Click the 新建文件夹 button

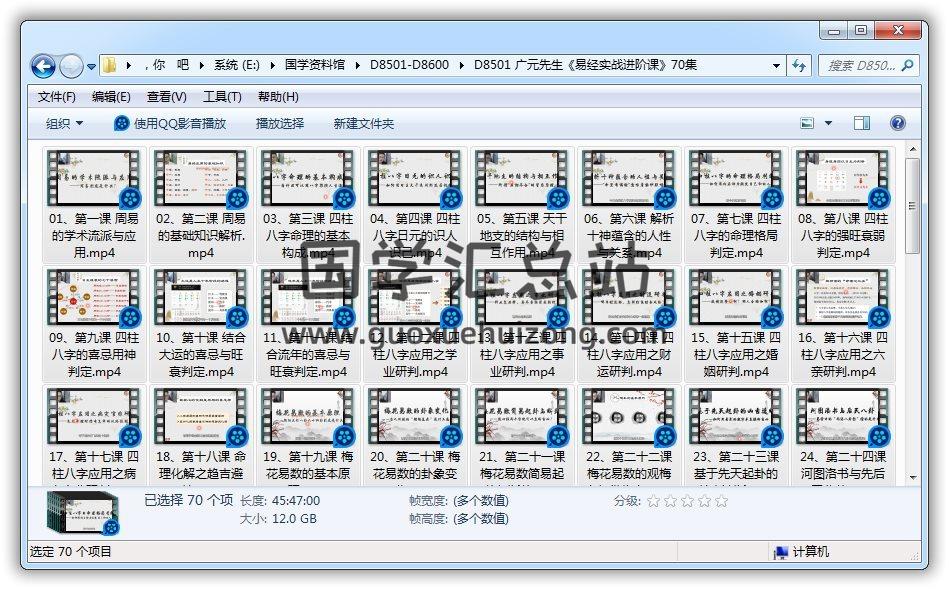click(364, 123)
